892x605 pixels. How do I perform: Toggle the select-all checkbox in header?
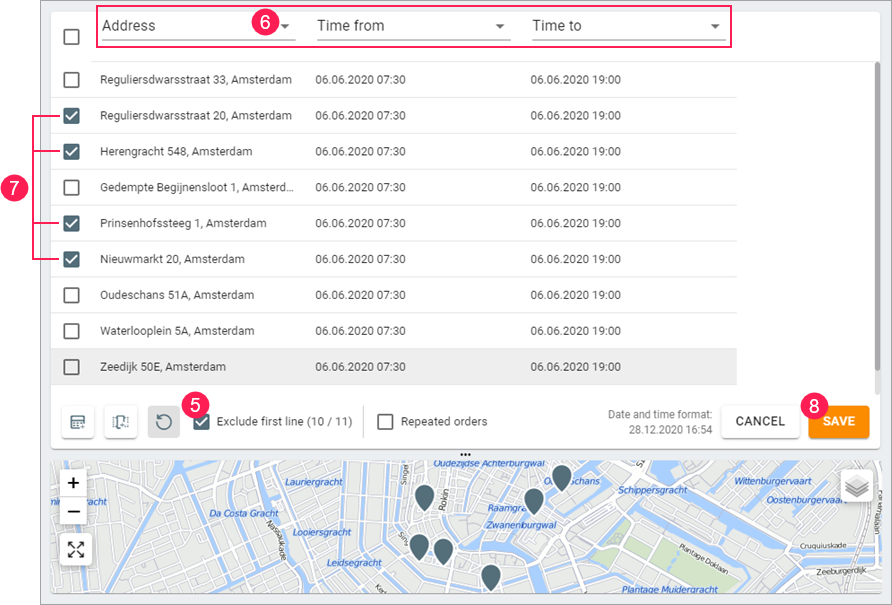(x=72, y=37)
